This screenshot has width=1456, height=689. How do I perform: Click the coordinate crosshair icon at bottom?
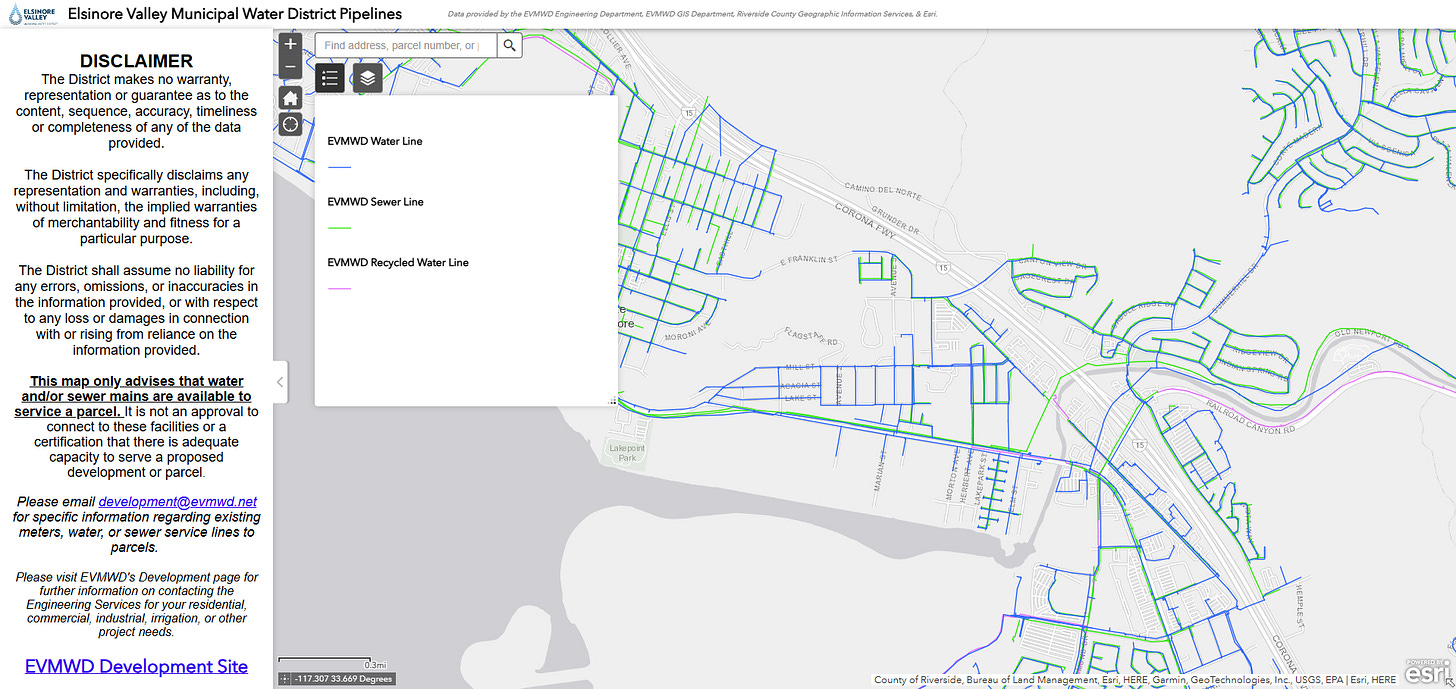(285, 679)
